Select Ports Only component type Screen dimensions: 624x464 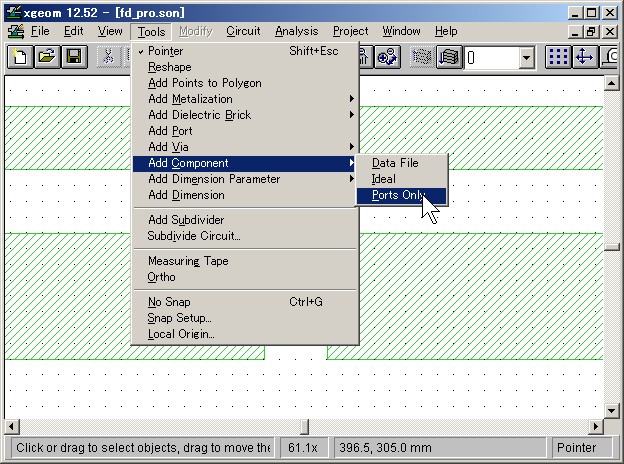tap(402, 195)
